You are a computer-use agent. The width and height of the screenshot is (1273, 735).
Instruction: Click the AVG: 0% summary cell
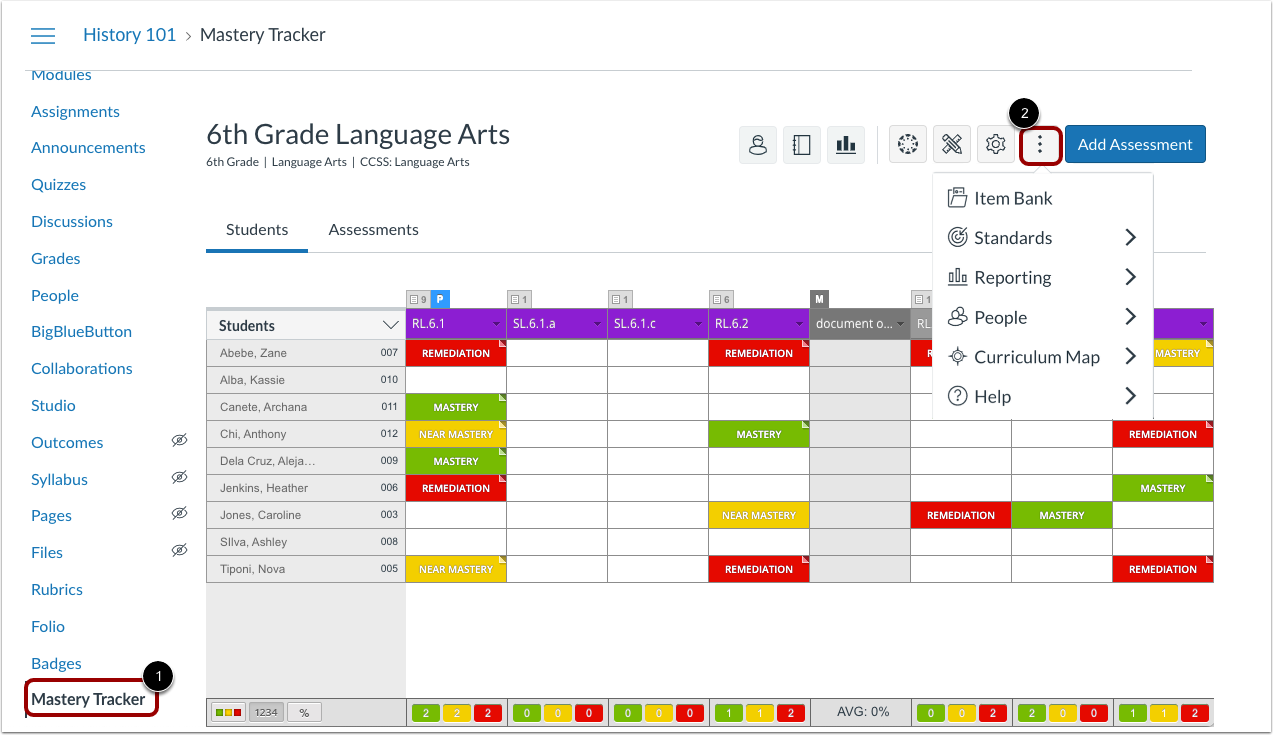[860, 712]
